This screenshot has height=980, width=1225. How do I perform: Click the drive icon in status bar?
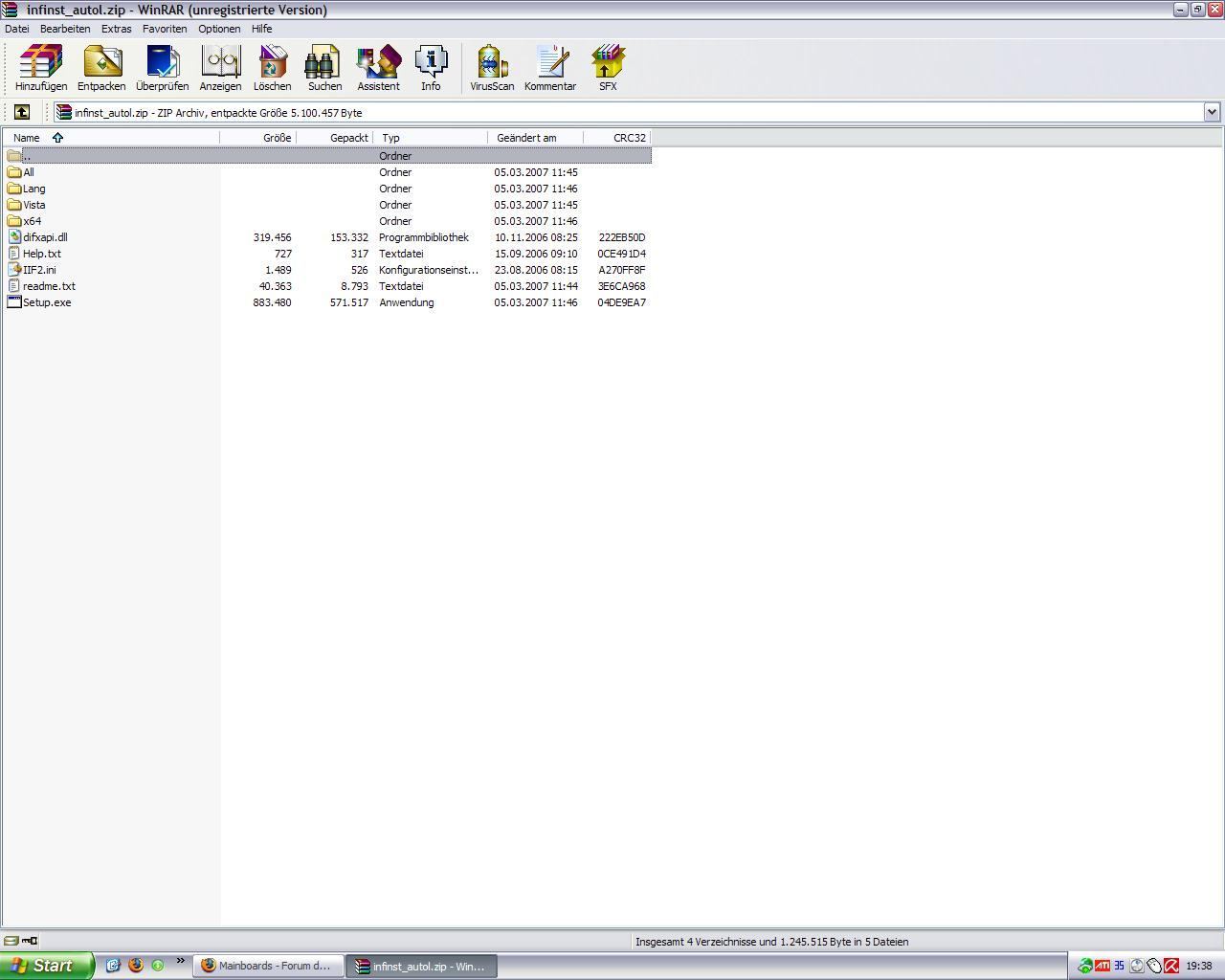[11, 941]
